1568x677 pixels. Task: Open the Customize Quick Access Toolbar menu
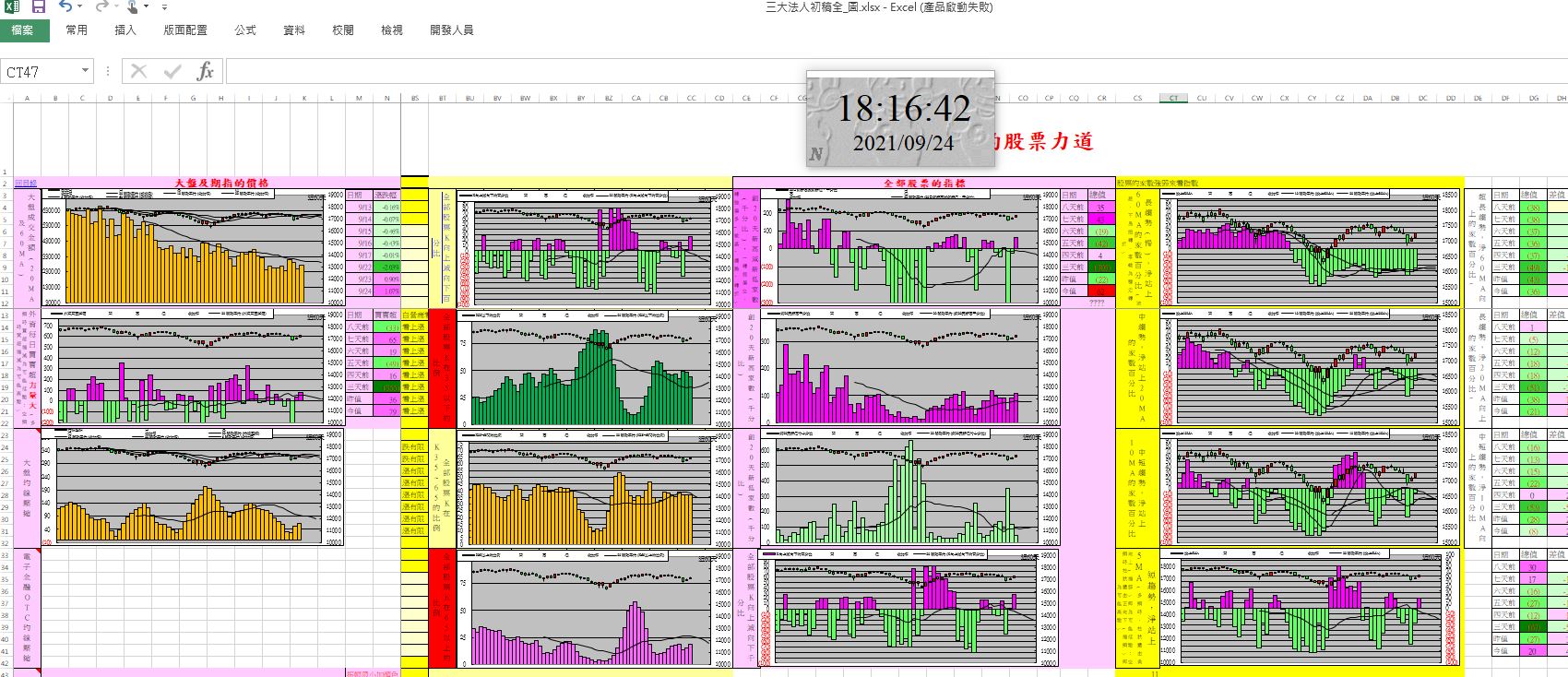(x=164, y=7)
